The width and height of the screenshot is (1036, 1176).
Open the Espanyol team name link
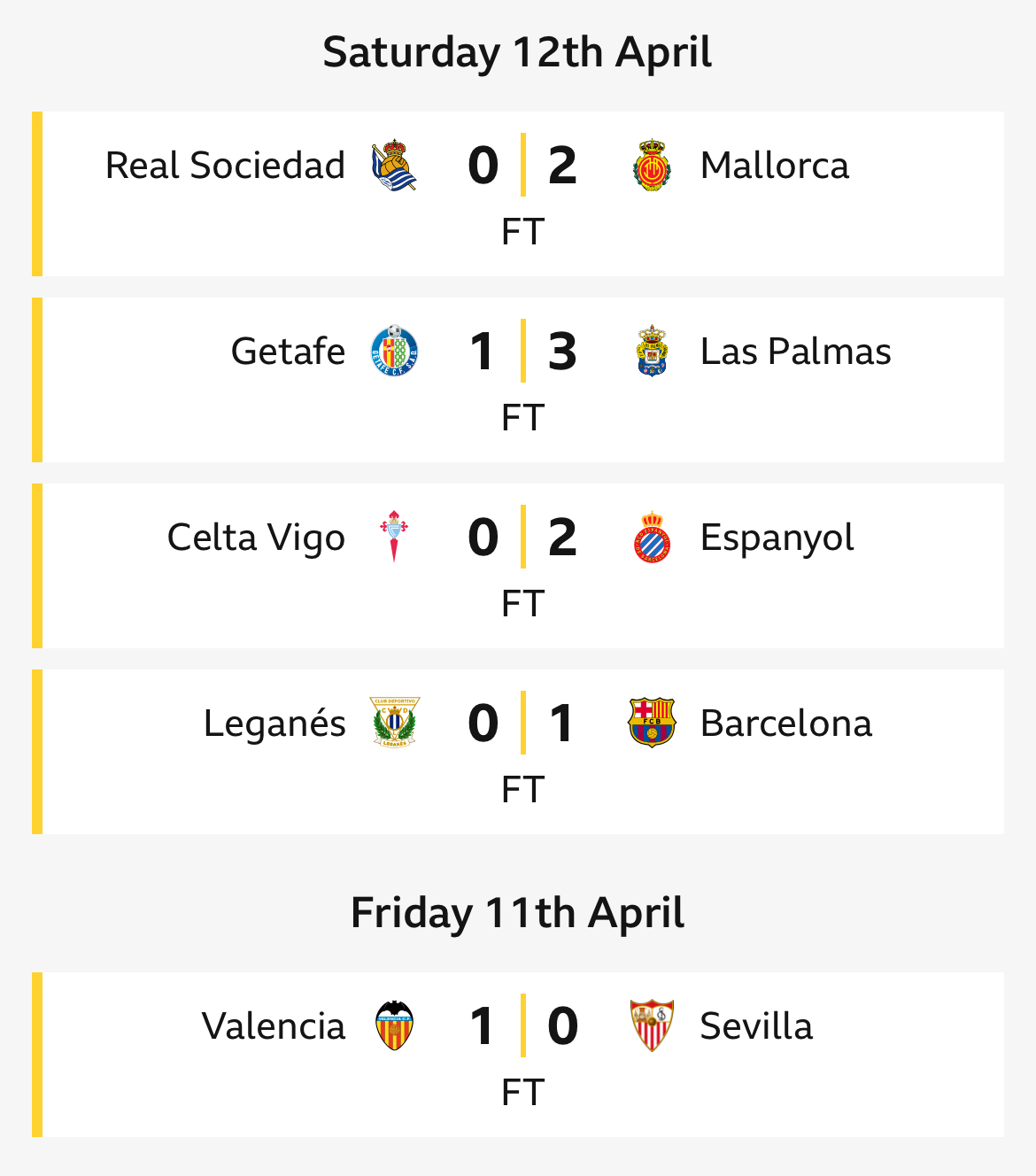coord(777,538)
